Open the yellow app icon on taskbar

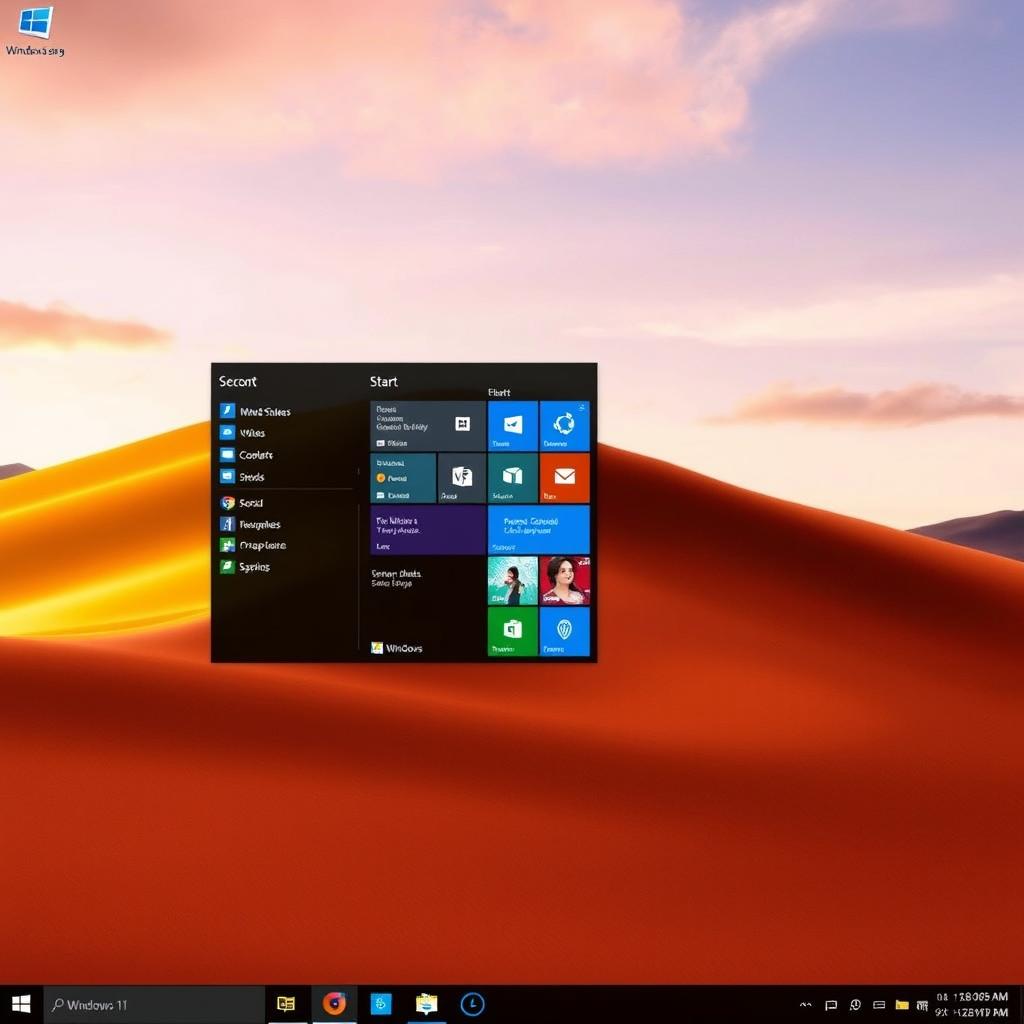click(x=287, y=1004)
